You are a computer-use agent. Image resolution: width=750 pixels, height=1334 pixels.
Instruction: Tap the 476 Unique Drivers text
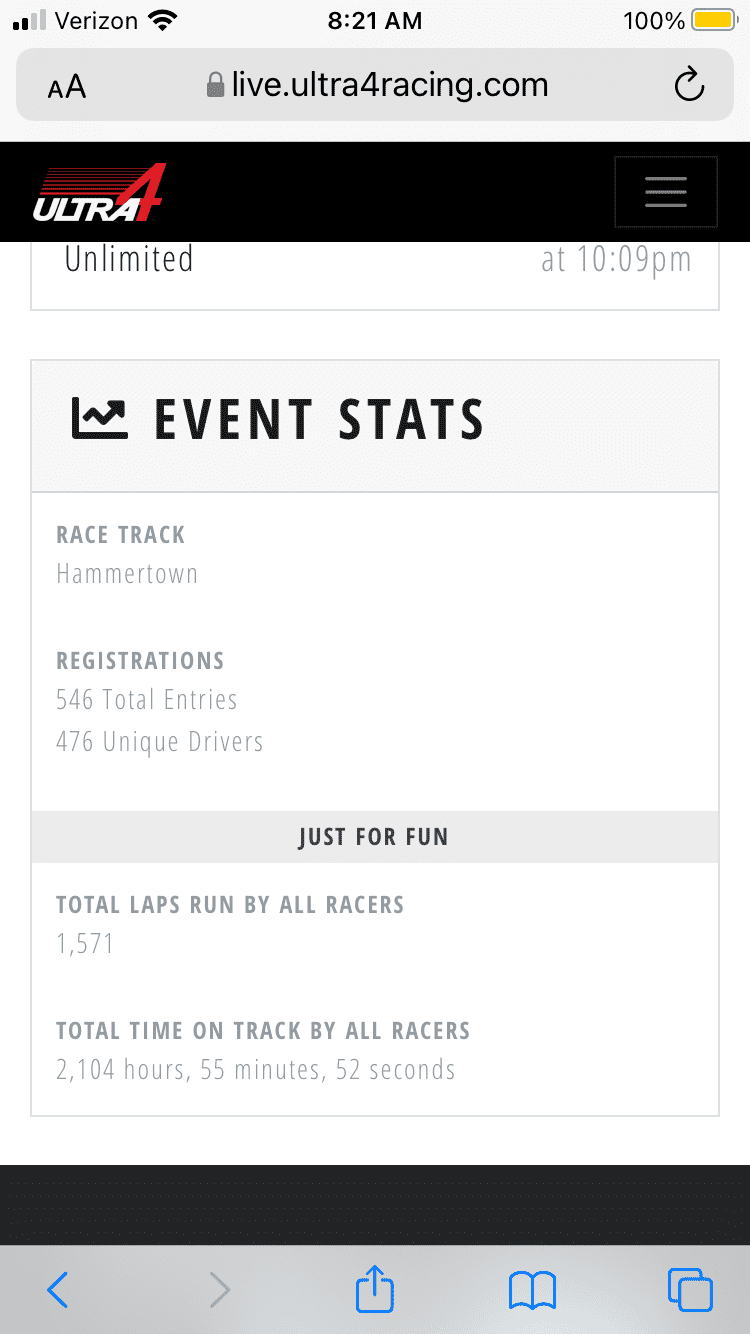point(160,742)
